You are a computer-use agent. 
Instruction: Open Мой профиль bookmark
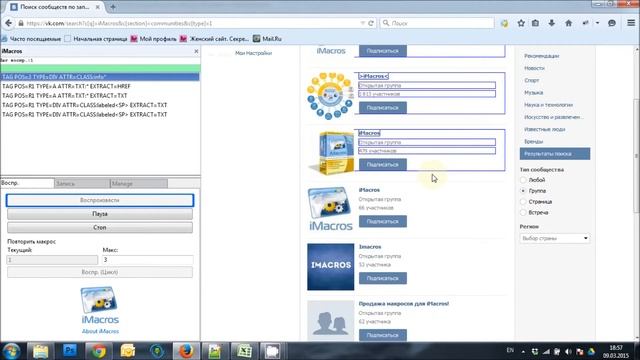pyautogui.click(x=153, y=39)
